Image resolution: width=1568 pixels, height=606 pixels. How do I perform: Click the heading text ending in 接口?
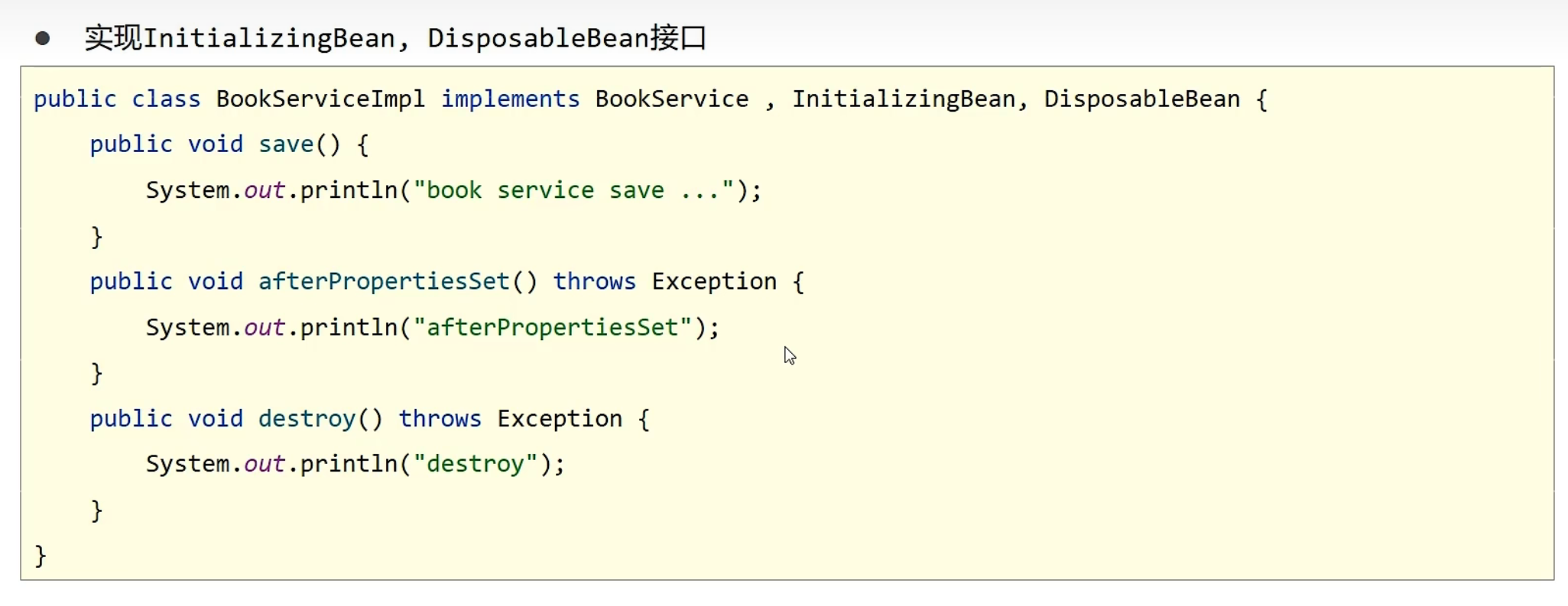(x=395, y=38)
